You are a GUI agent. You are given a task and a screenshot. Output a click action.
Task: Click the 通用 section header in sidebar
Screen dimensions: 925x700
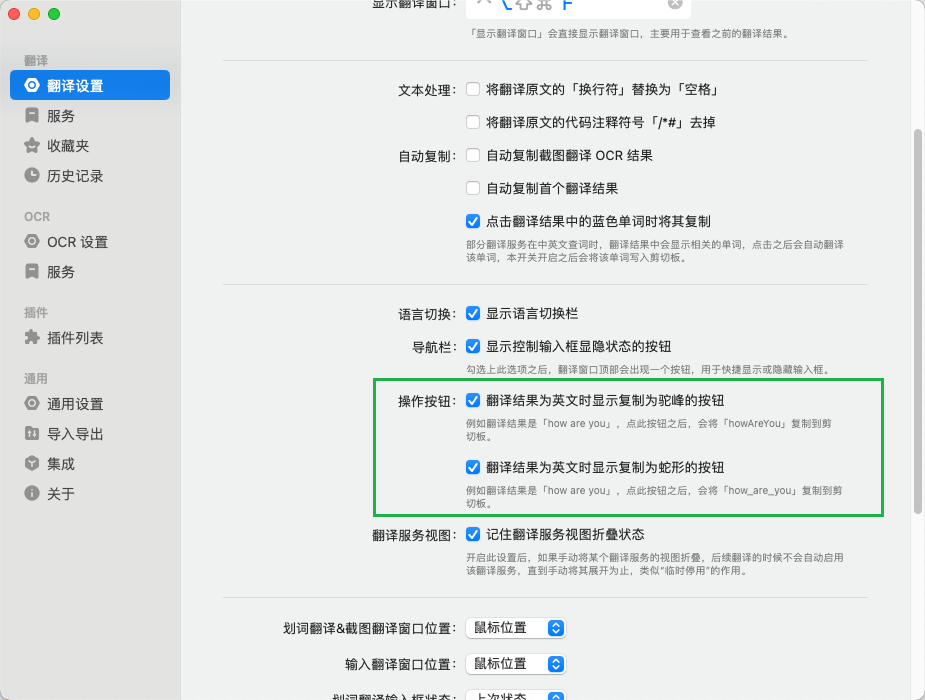pyautogui.click(x=36, y=379)
